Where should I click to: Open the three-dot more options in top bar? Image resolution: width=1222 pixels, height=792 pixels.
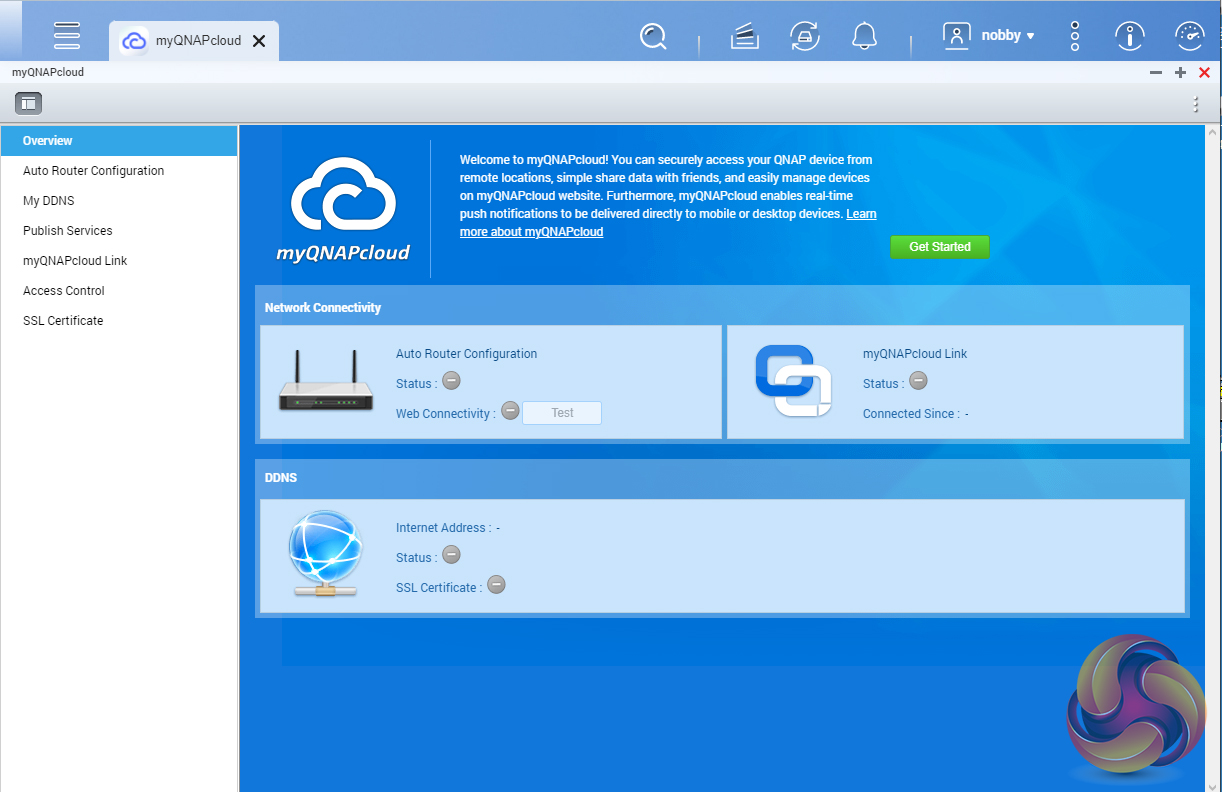click(x=1075, y=36)
